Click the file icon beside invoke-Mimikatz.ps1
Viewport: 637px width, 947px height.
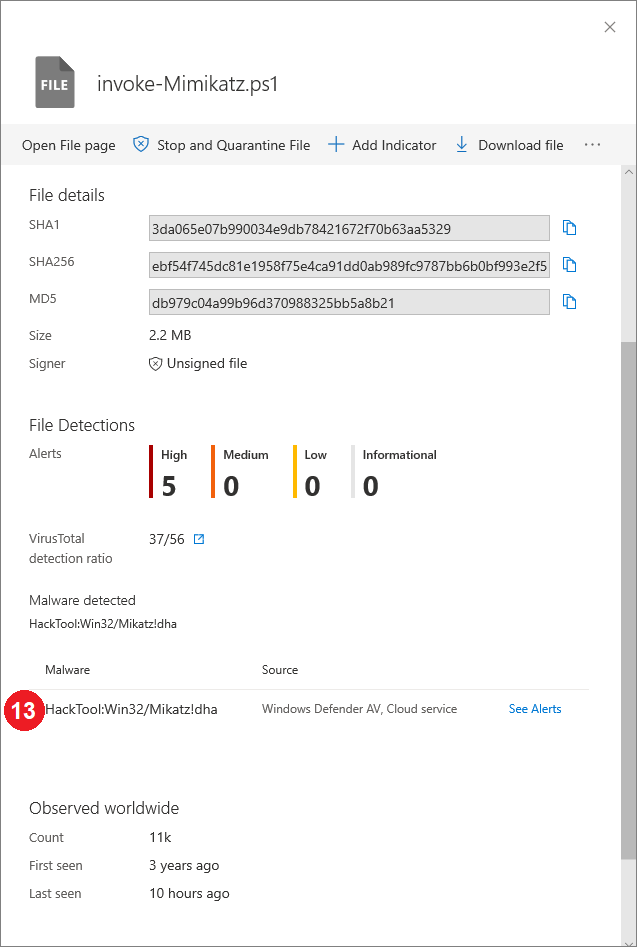click(x=55, y=83)
